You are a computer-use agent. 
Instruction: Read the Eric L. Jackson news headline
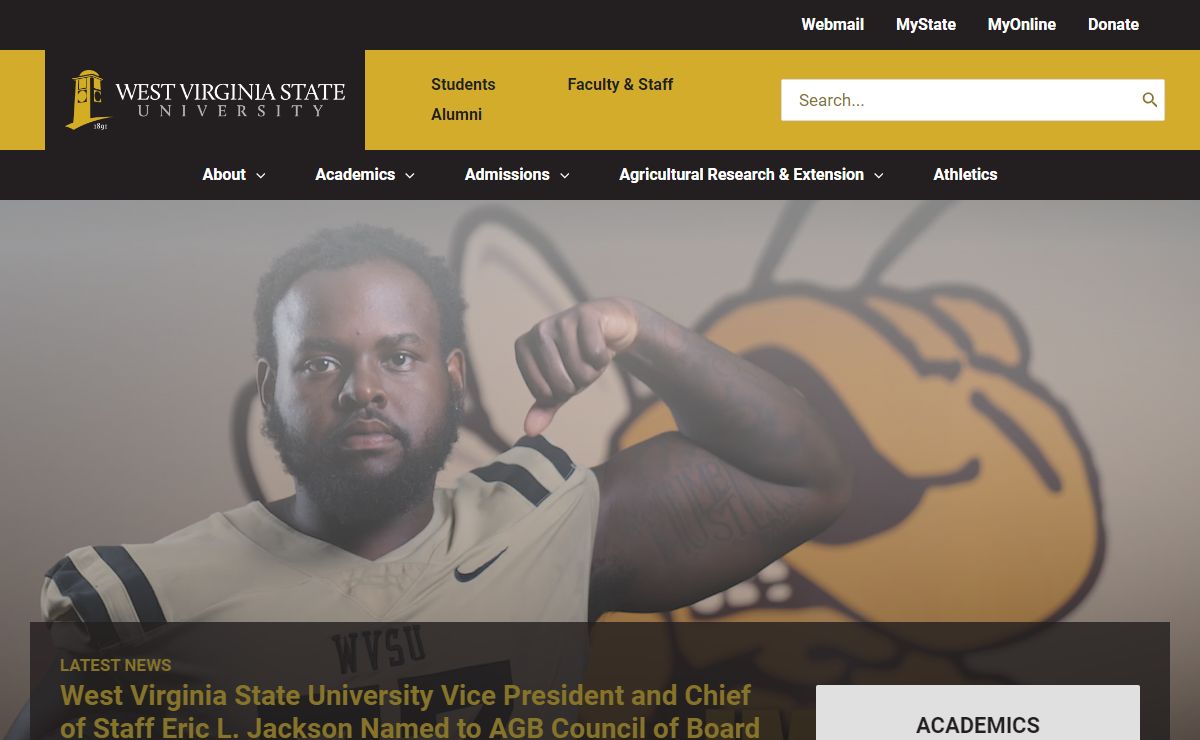(x=410, y=711)
